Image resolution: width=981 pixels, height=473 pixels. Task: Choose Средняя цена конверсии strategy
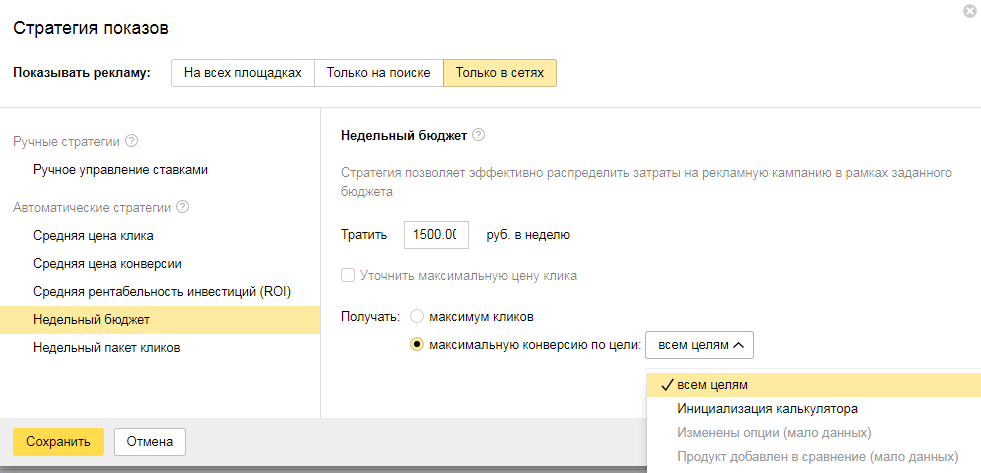pos(107,264)
